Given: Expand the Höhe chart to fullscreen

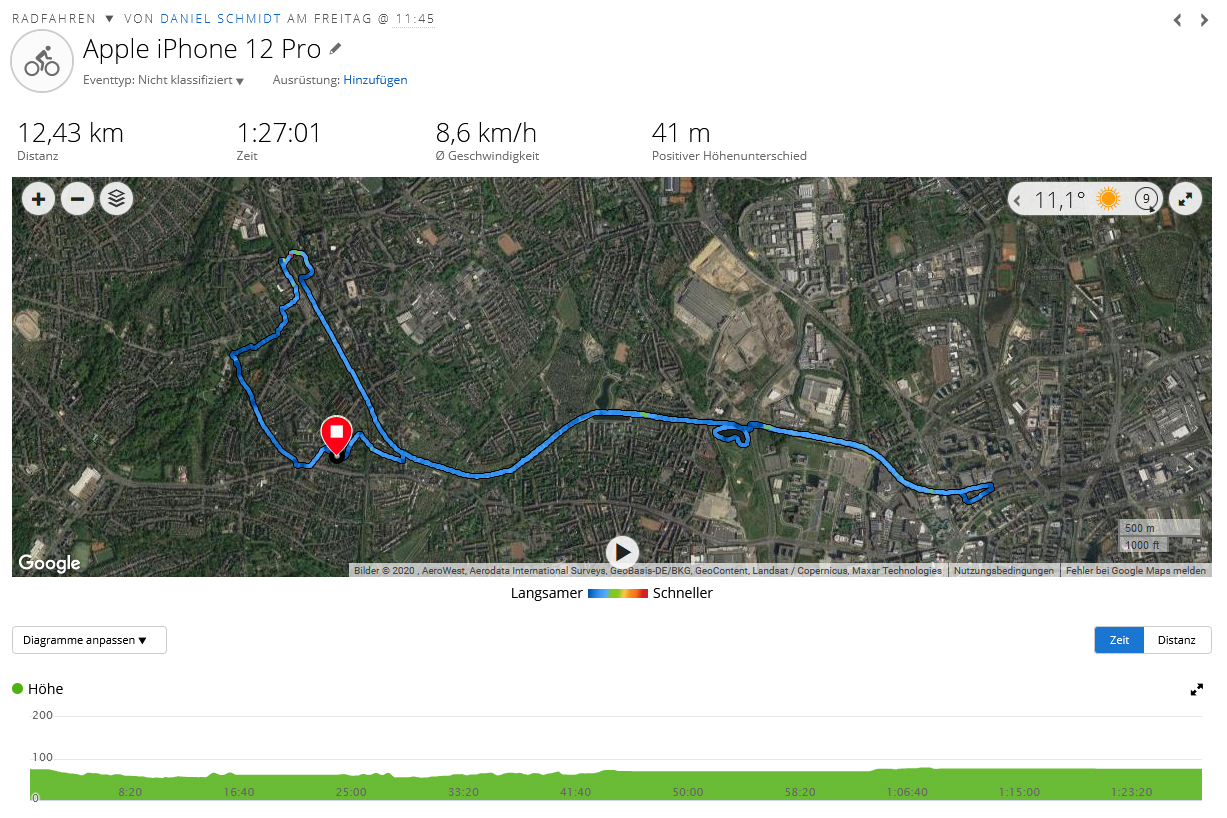Looking at the screenshot, I should point(1196,689).
